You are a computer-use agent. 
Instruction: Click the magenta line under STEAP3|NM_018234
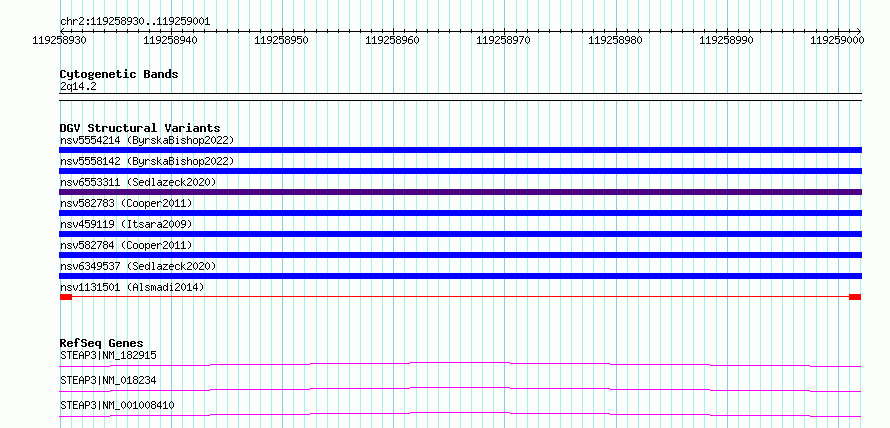(460, 389)
